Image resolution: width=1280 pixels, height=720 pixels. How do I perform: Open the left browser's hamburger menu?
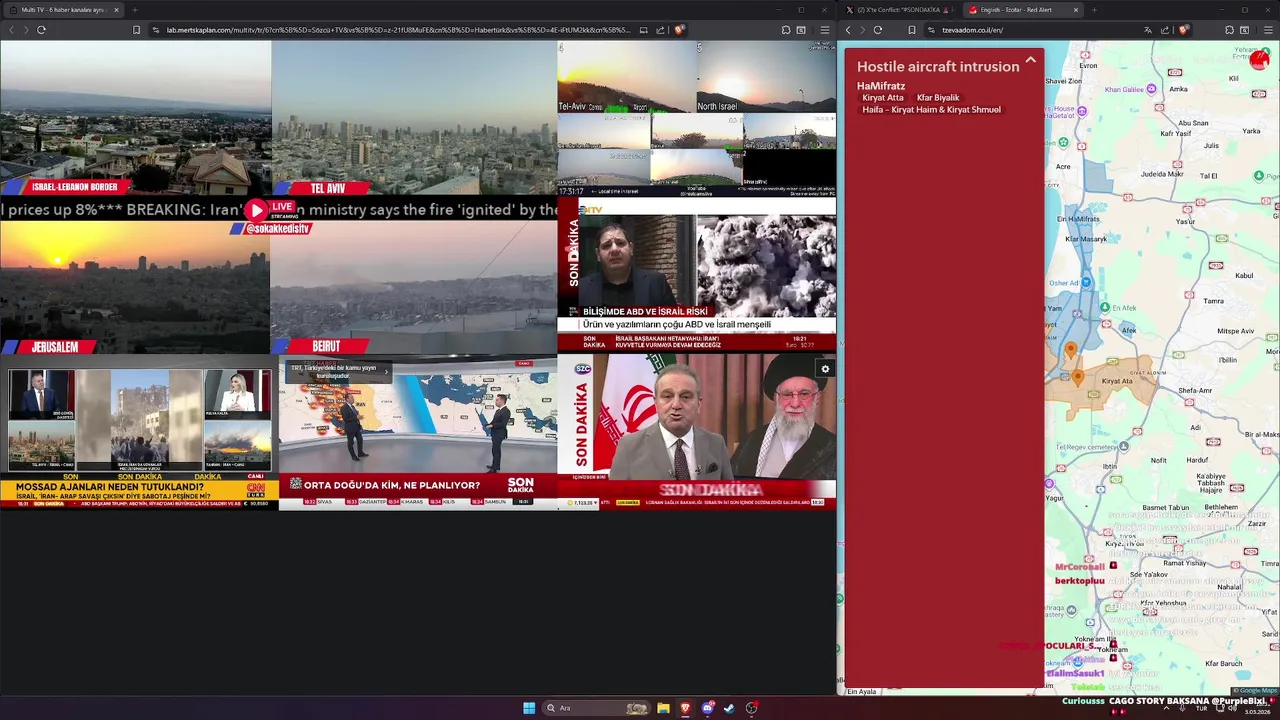tap(824, 30)
